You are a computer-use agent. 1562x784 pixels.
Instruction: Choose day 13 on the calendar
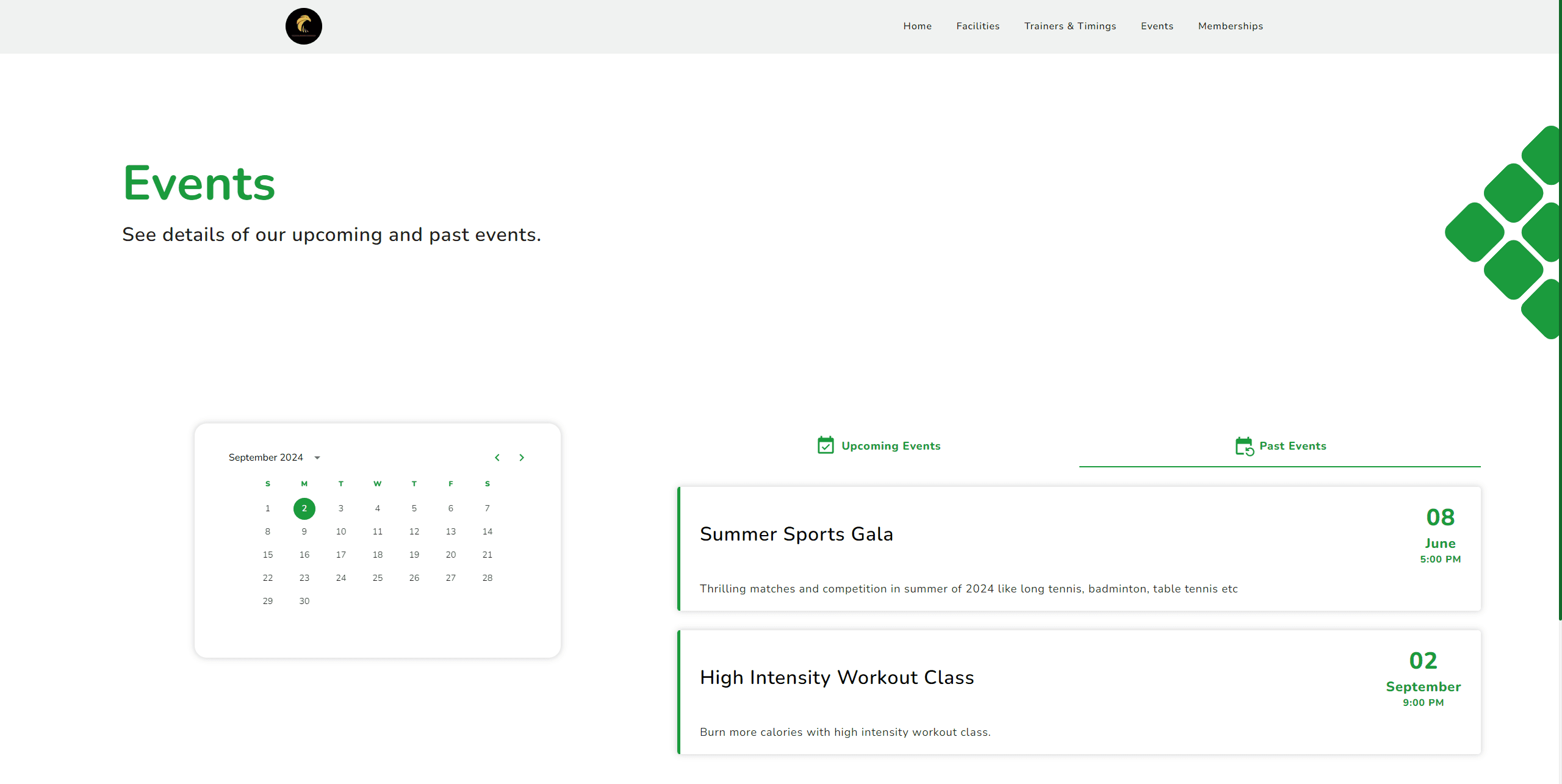(x=451, y=531)
